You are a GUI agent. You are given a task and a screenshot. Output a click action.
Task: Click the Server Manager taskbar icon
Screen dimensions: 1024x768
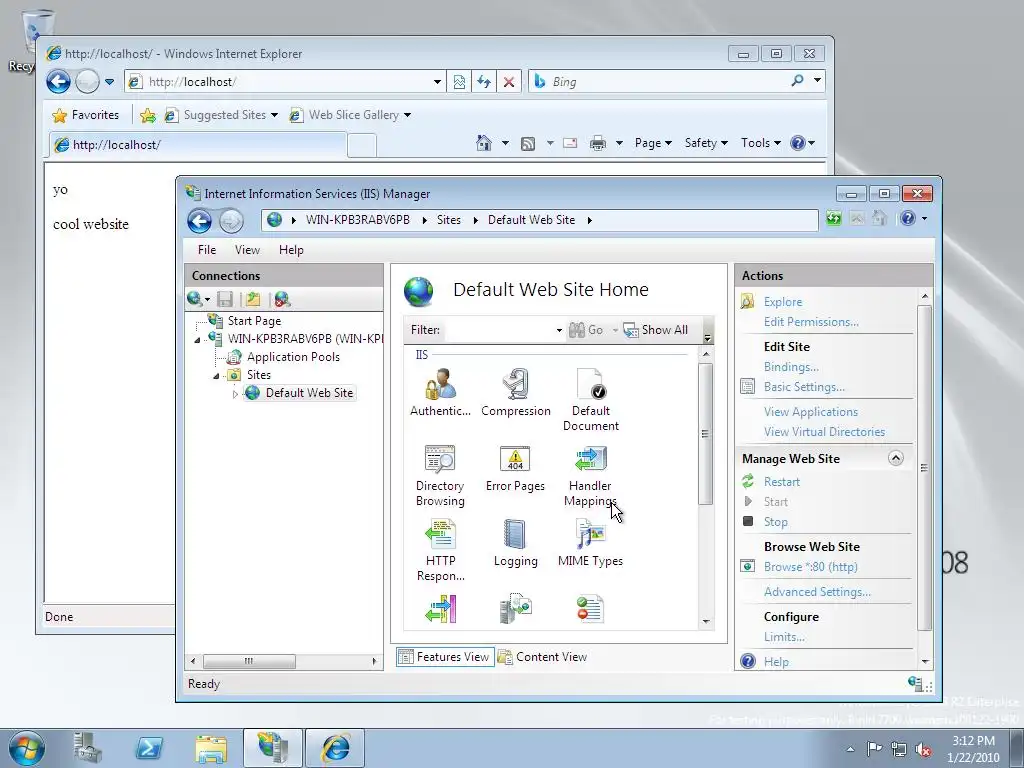point(87,748)
